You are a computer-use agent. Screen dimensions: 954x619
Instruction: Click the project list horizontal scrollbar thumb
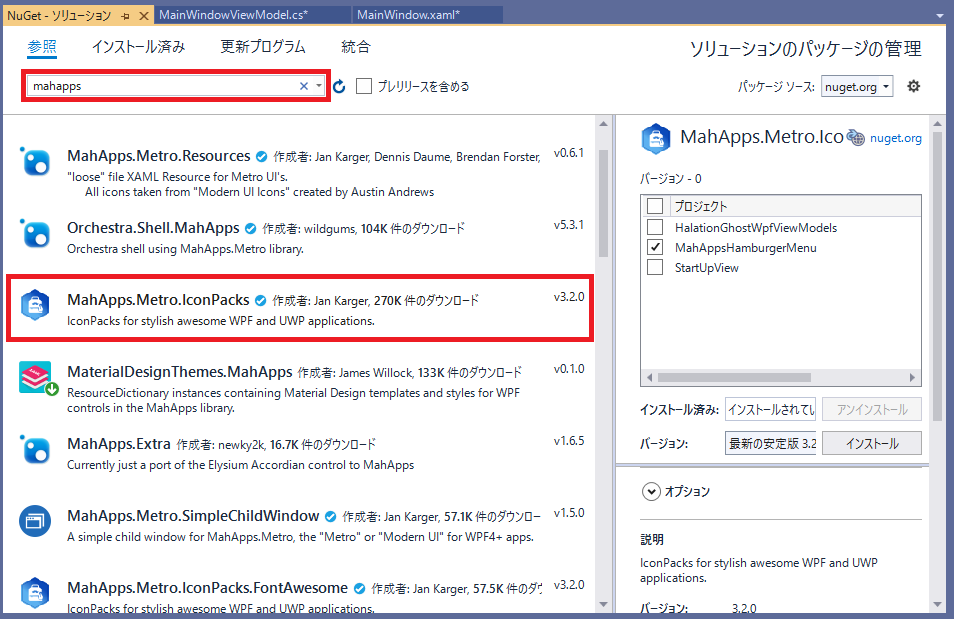pos(734,377)
